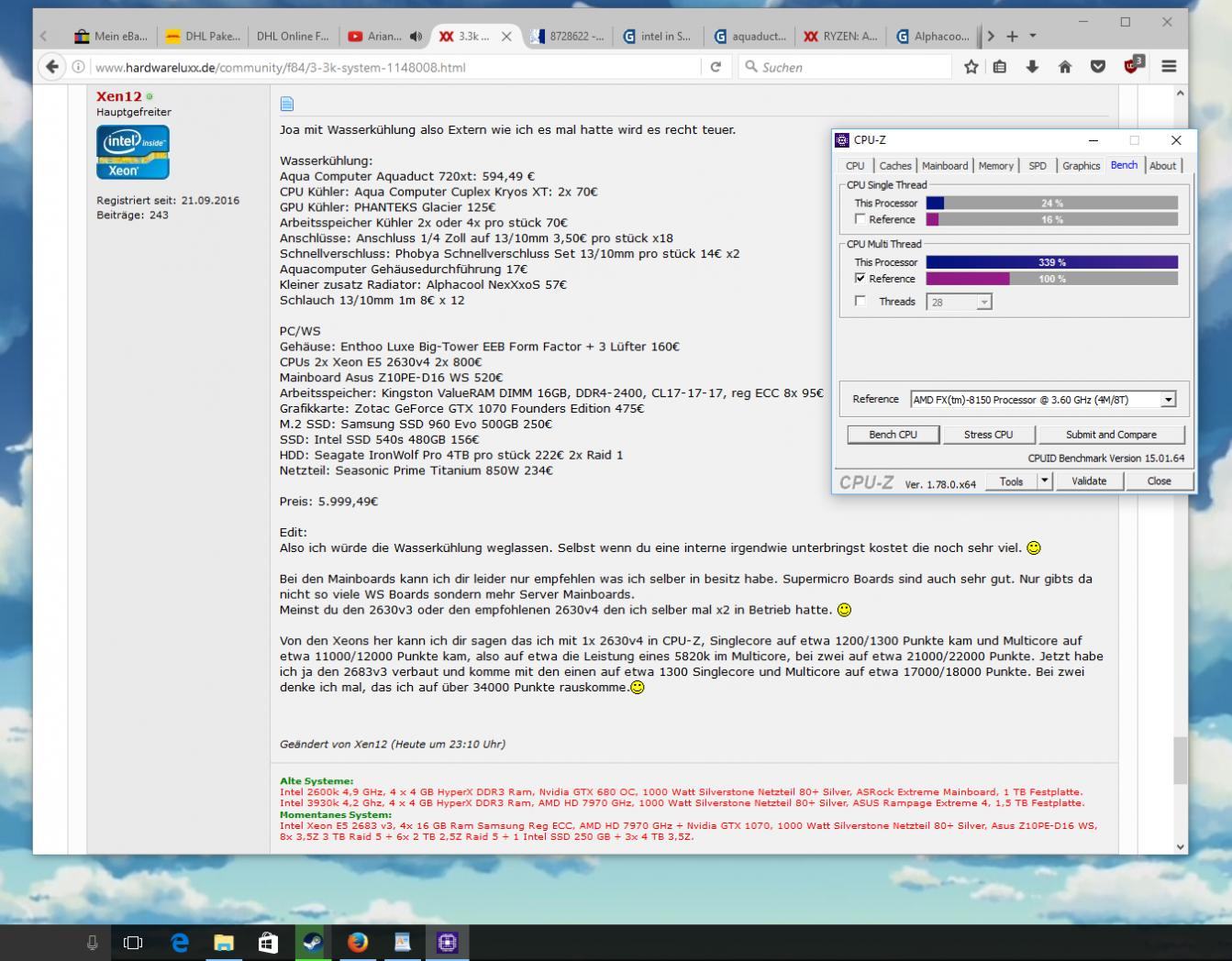Screen dimensions: 1232x961
Task: Switch to Firefox in the taskbar
Action: click(358, 942)
